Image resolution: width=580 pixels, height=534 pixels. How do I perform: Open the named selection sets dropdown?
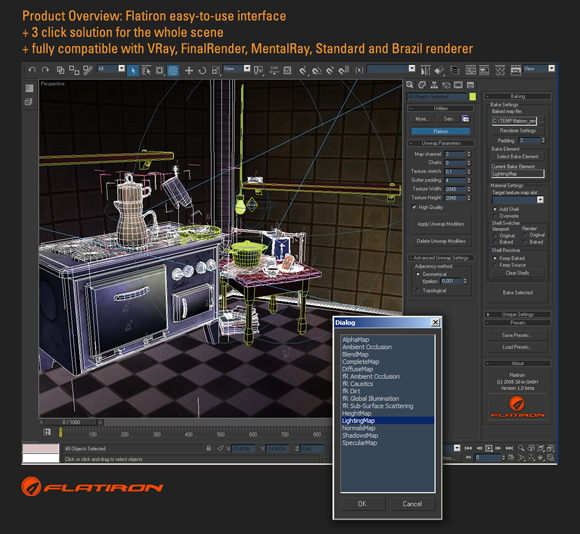point(391,69)
